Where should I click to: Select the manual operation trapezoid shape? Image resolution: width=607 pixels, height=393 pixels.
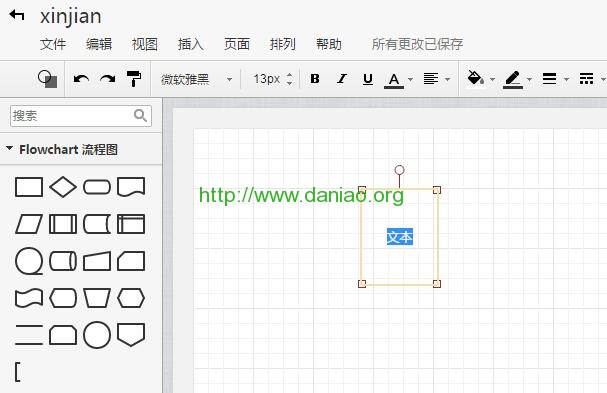pos(97,298)
